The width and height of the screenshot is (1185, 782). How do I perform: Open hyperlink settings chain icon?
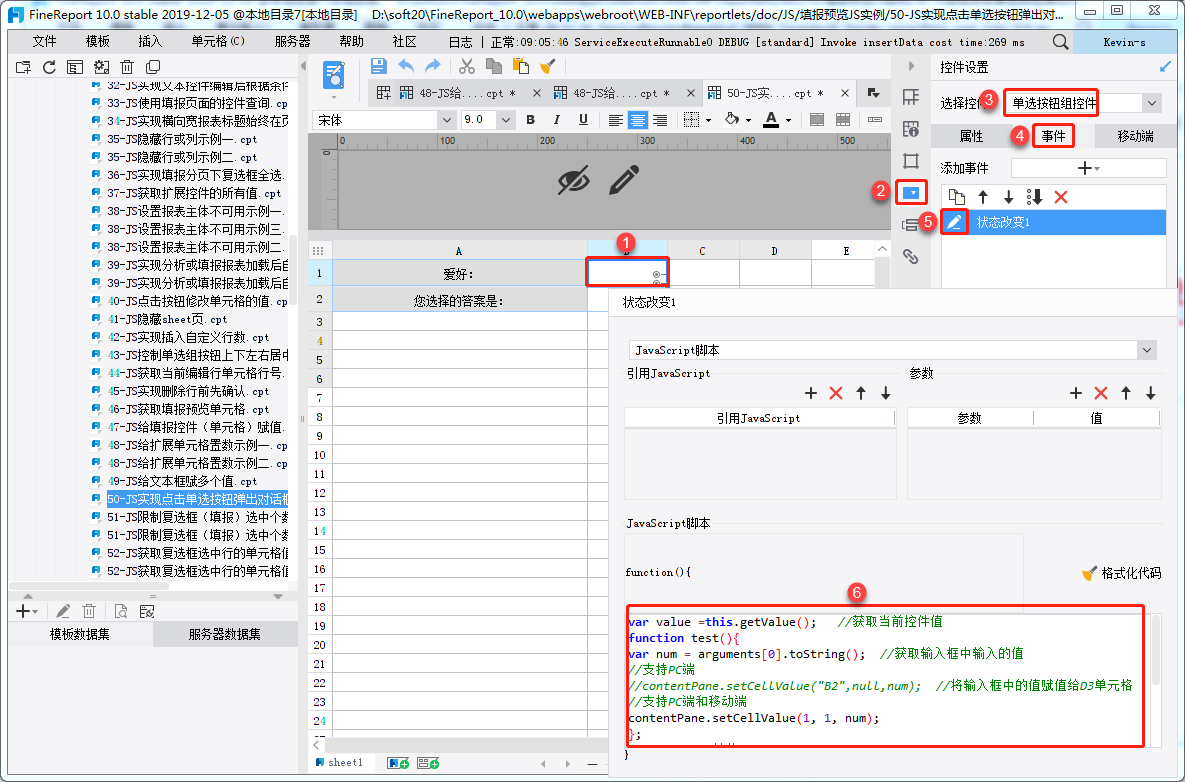click(x=911, y=256)
